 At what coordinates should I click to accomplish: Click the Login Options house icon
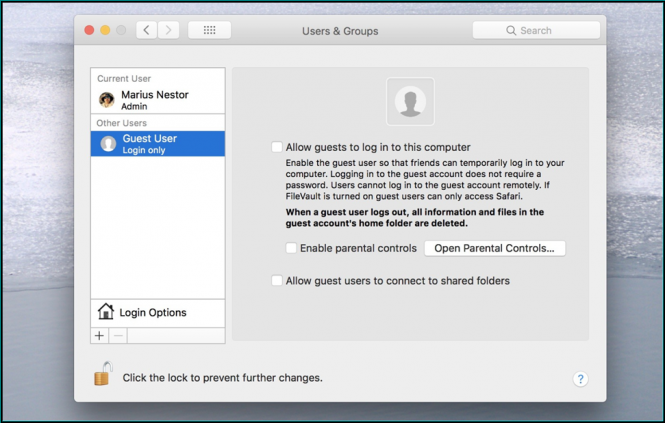tap(106, 311)
